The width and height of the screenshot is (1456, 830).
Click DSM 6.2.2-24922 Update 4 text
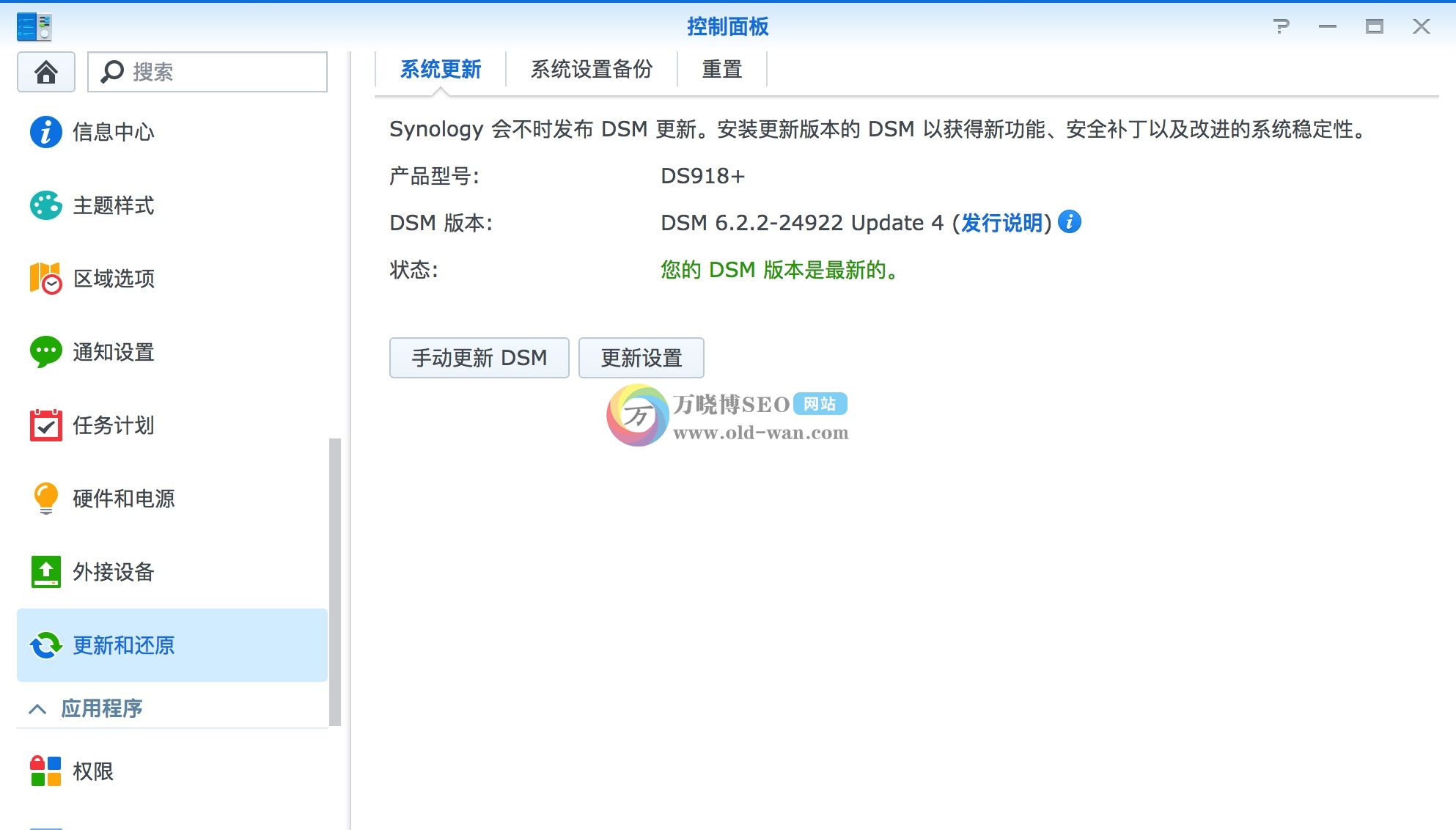tap(802, 223)
